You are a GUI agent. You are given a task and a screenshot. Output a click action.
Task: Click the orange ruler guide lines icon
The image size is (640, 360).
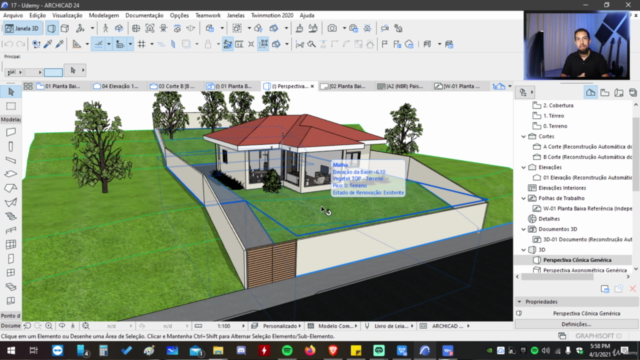click(x=77, y=44)
